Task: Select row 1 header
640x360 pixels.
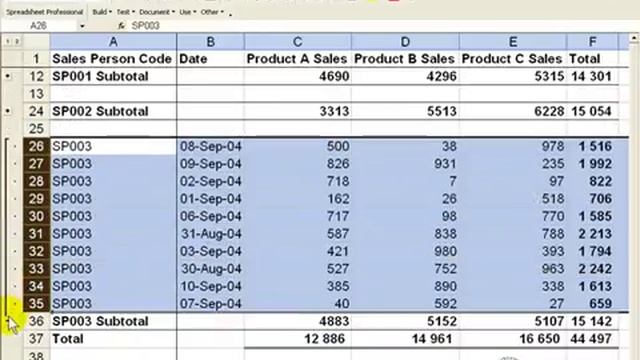Action: coord(36,59)
